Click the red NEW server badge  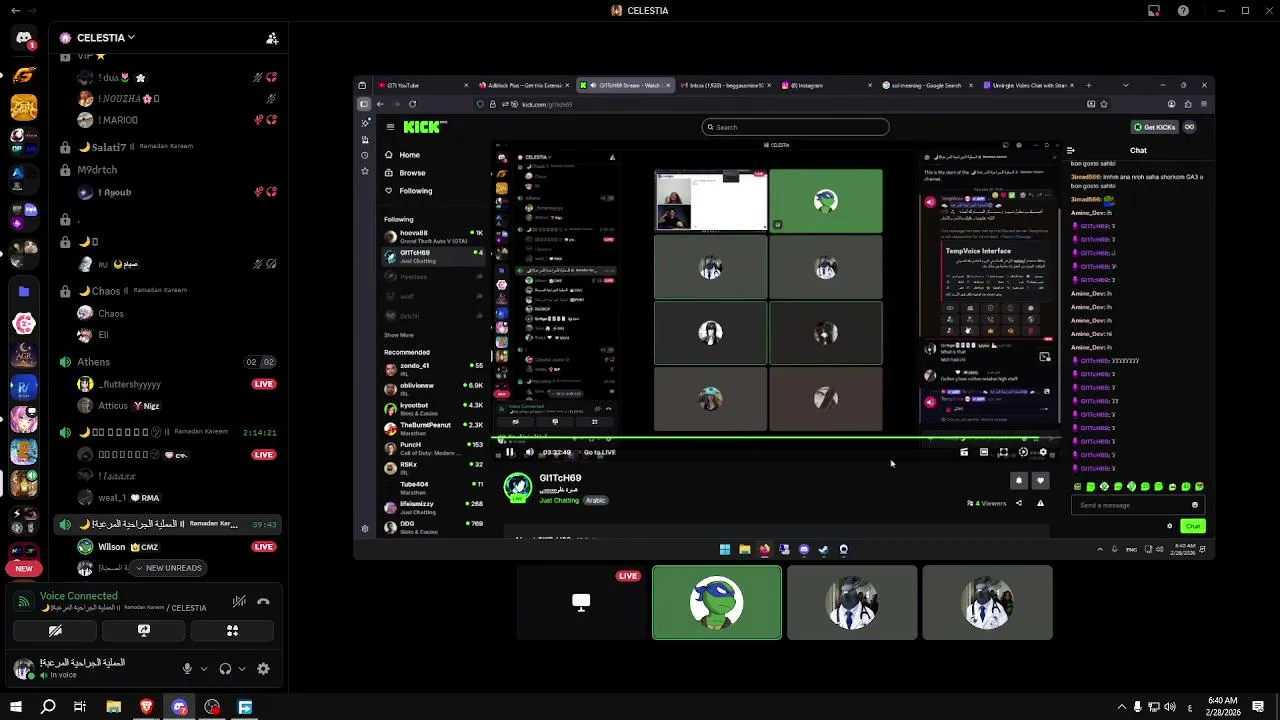(24, 568)
